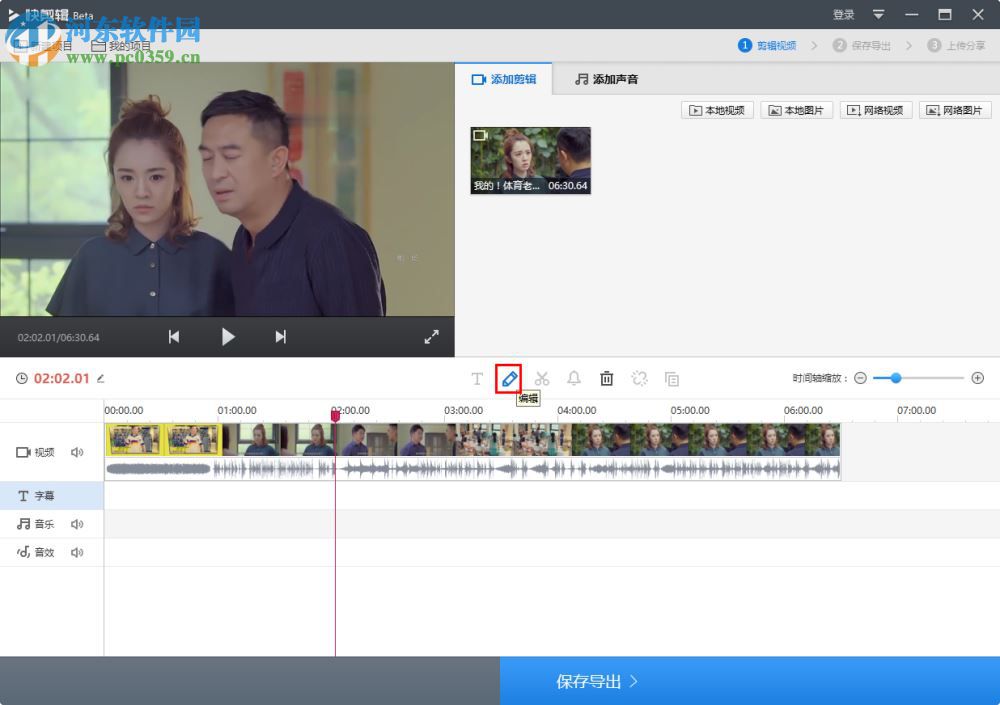Open the title bar dropdown menu
Screen dimensions: 1000x705
[878, 14]
